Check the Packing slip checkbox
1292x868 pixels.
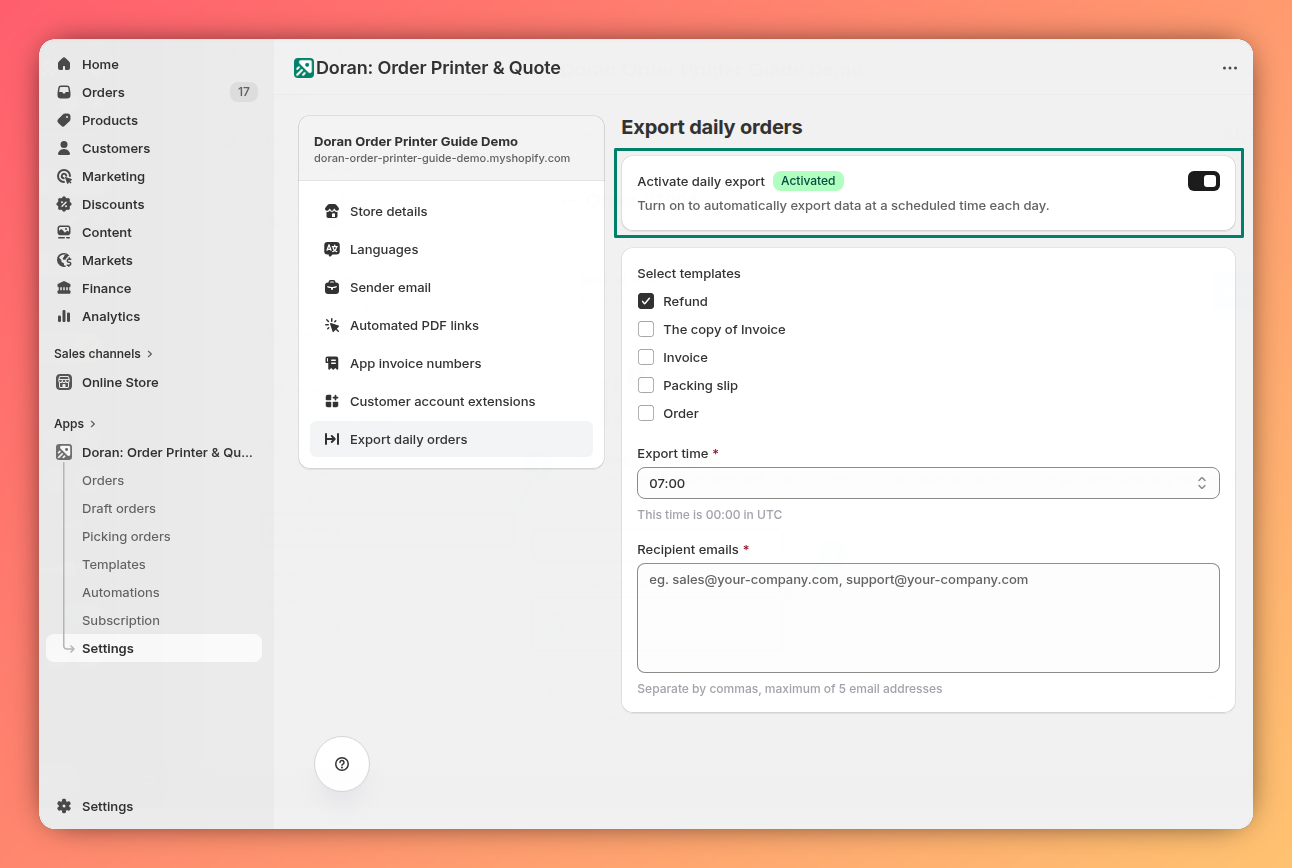tap(646, 385)
